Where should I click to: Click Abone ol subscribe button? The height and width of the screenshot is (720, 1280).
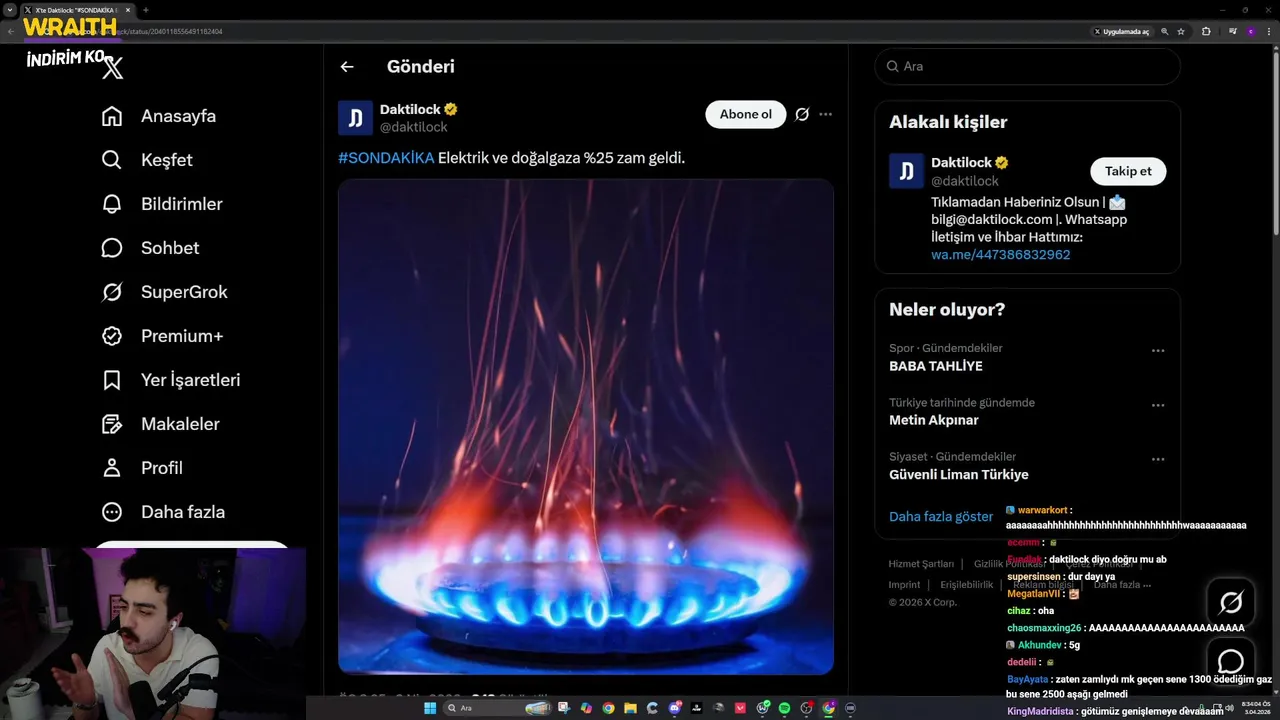(x=746, y=114)
